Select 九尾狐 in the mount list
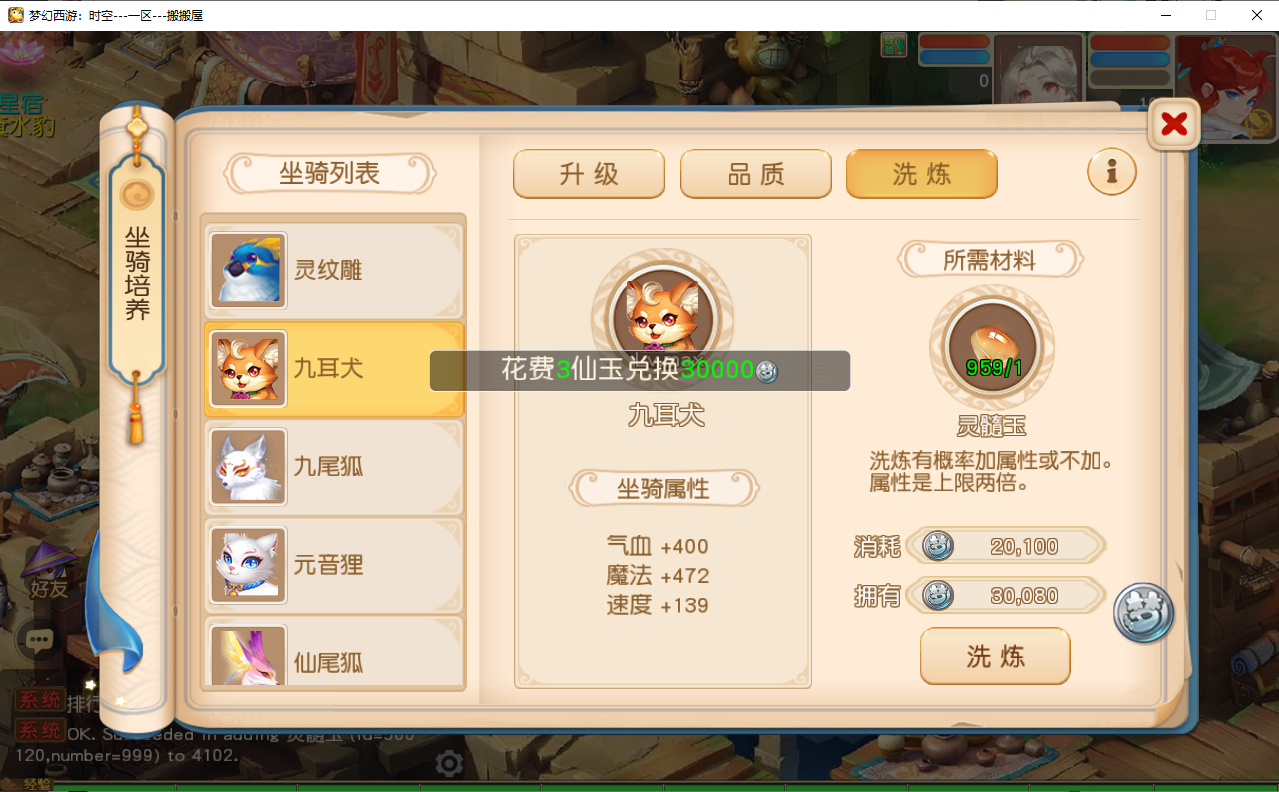1279x792 pixels. click(334, 466)
